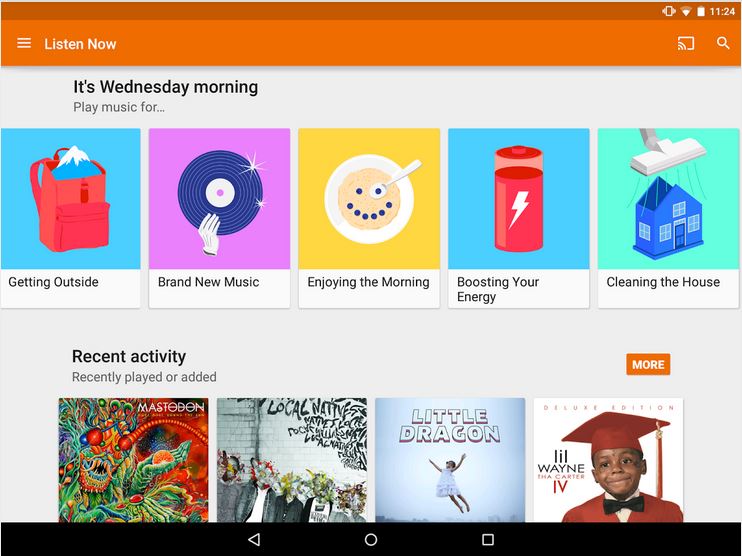Open the Getting Outside backpack artwork
Screen dimensions: 742x556
tap(71, 198)
